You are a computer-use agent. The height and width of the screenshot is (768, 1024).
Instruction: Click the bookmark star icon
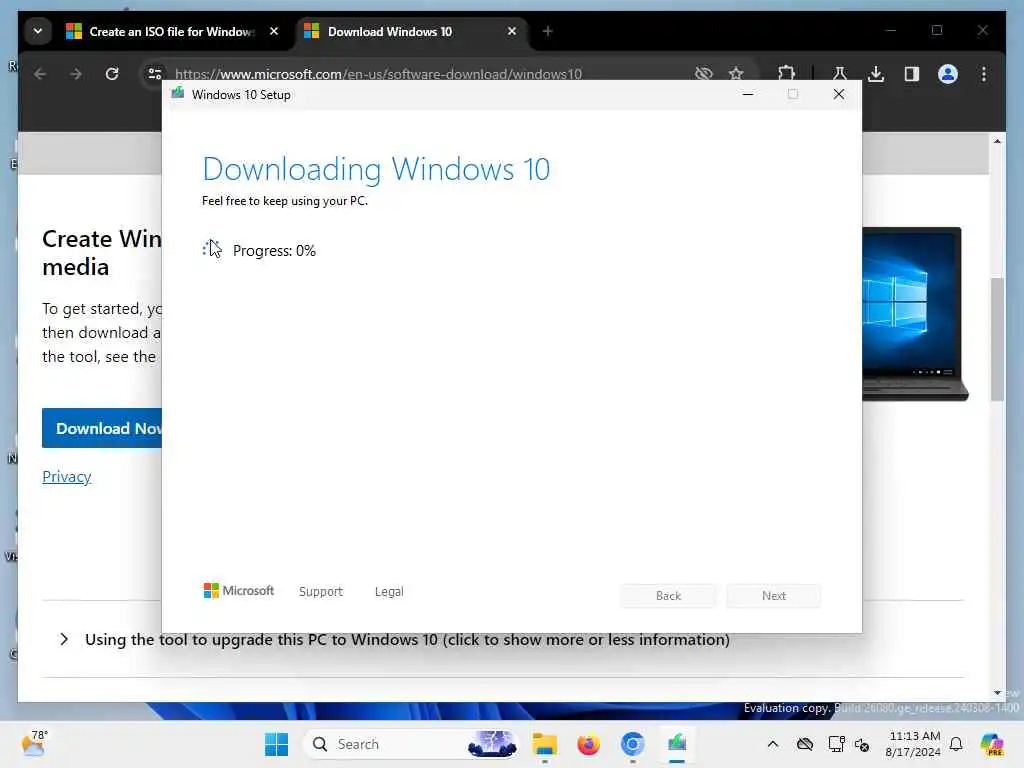(x=736, y=74)
